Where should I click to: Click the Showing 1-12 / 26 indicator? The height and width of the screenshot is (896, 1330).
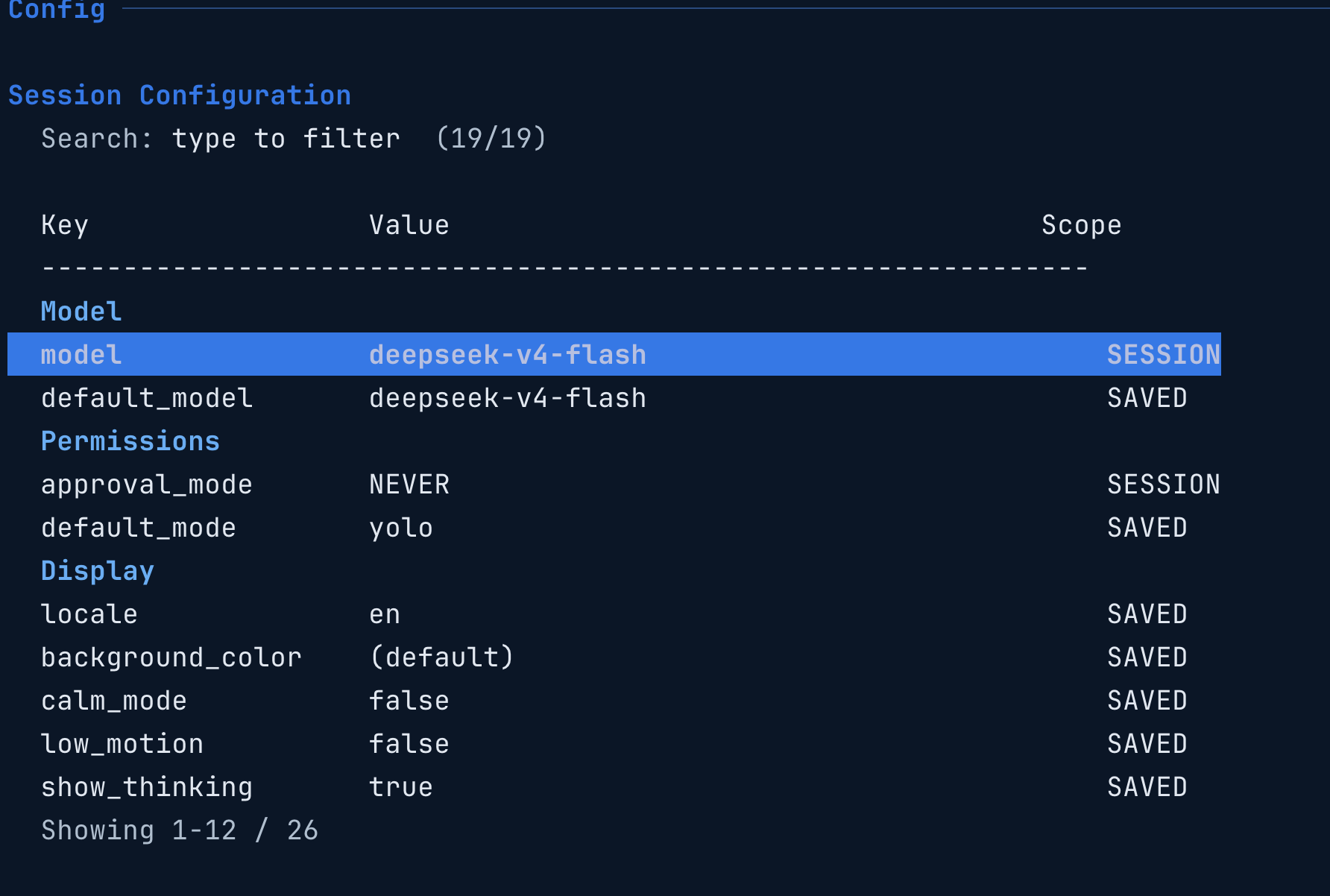(x=180, y=830)
